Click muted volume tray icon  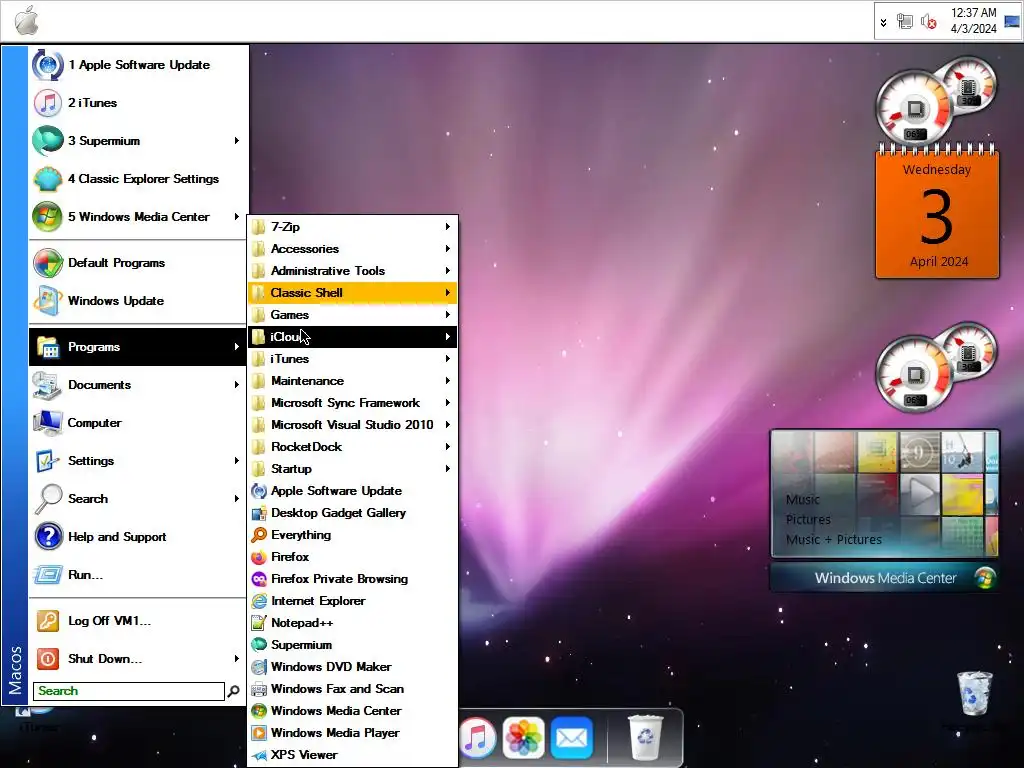point(929,22)
